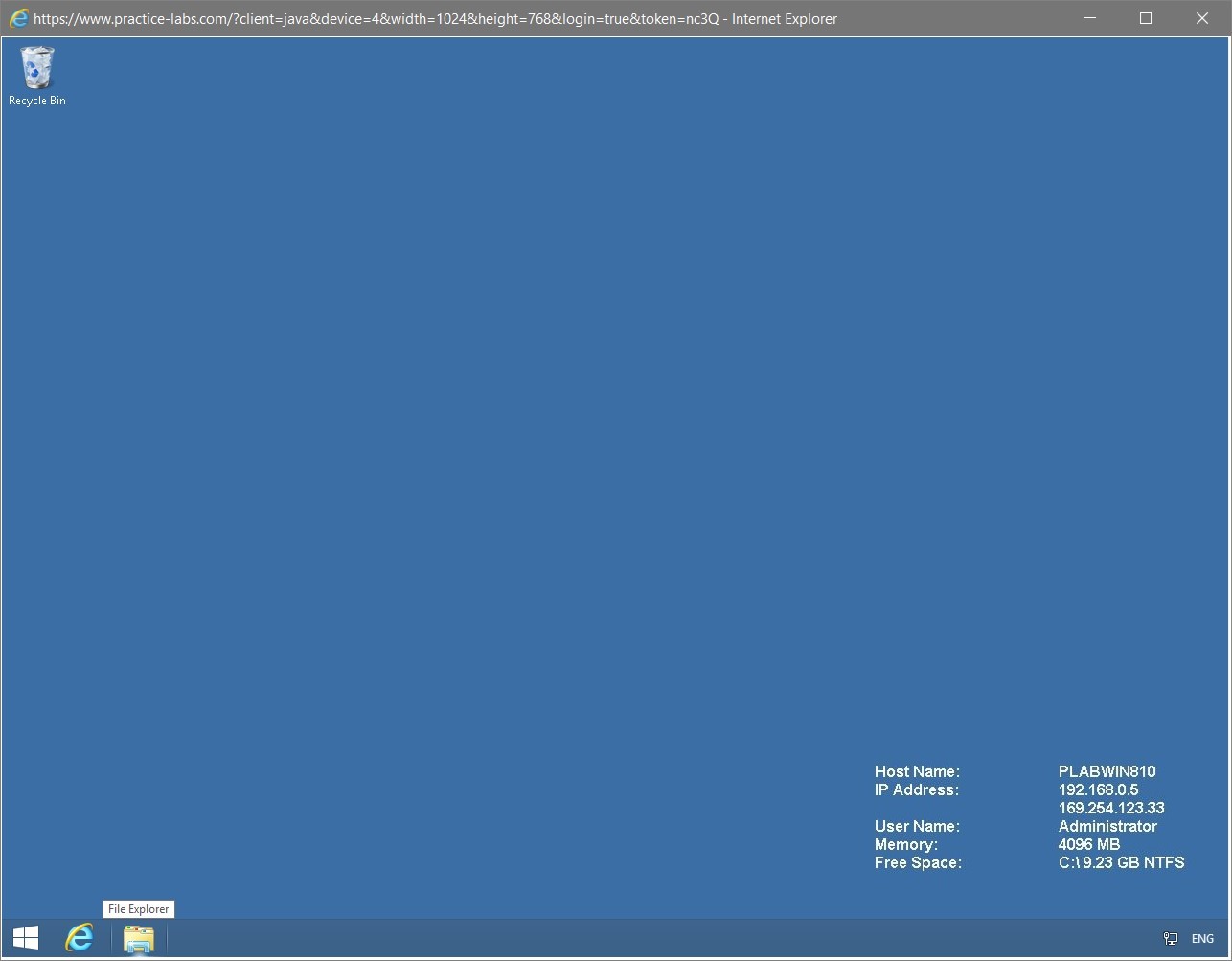
Task: Click the PLABWIN810 host name text
Action: 1107,771
